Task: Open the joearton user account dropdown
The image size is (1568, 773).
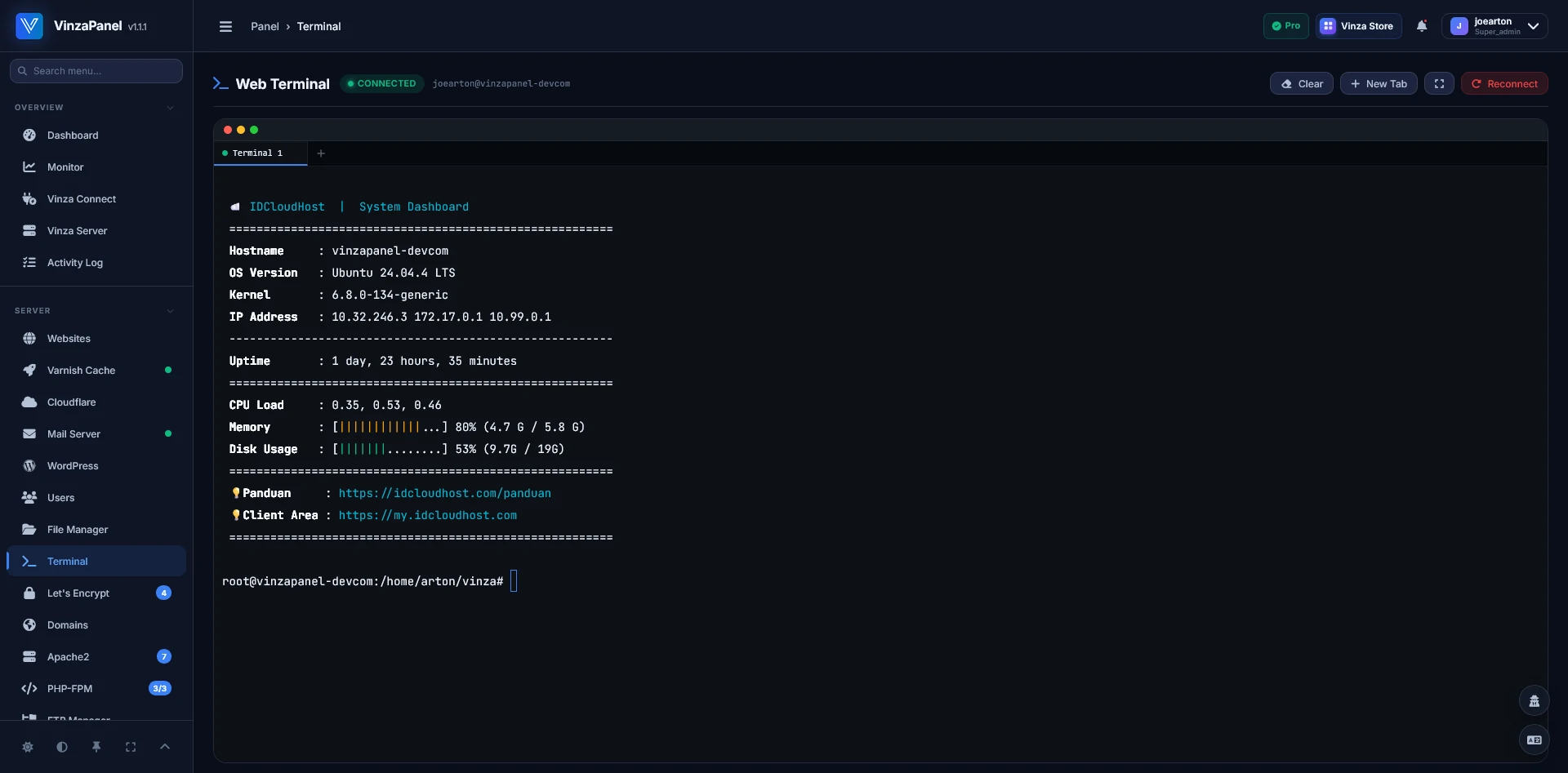Action: (1494, 26)
